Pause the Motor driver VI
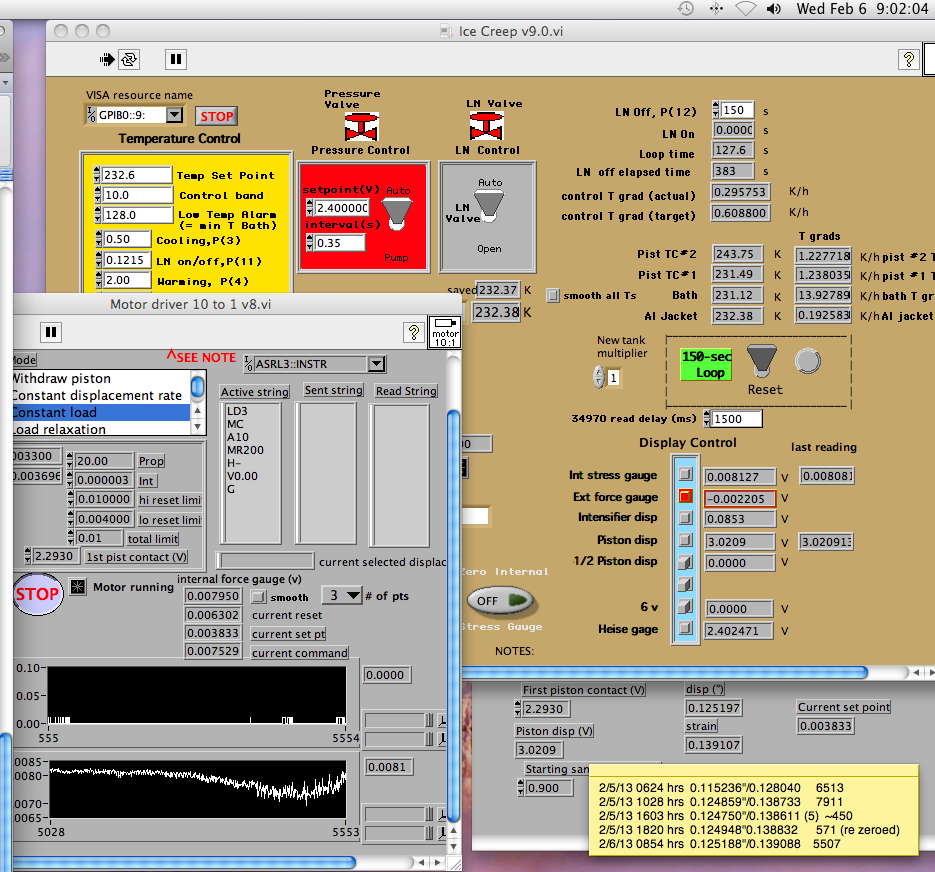Screen dimensions: 935x872 click(50, 331)
